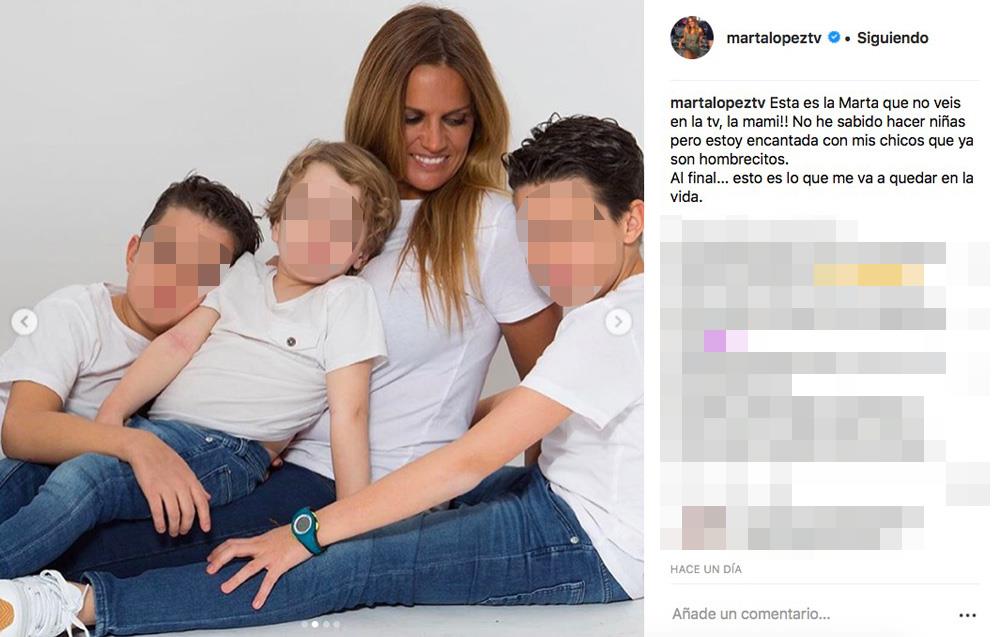
Task: Click martalopeztv username in the caption
Action: (x=717, y=103)
